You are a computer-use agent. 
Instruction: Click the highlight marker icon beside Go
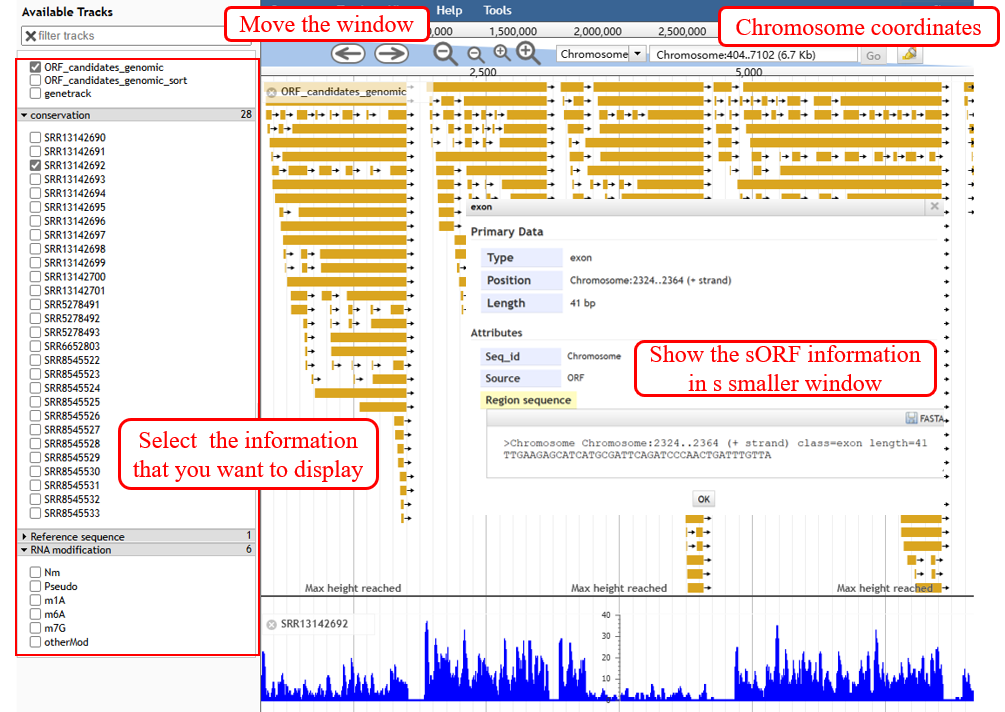tap(909, 55)
